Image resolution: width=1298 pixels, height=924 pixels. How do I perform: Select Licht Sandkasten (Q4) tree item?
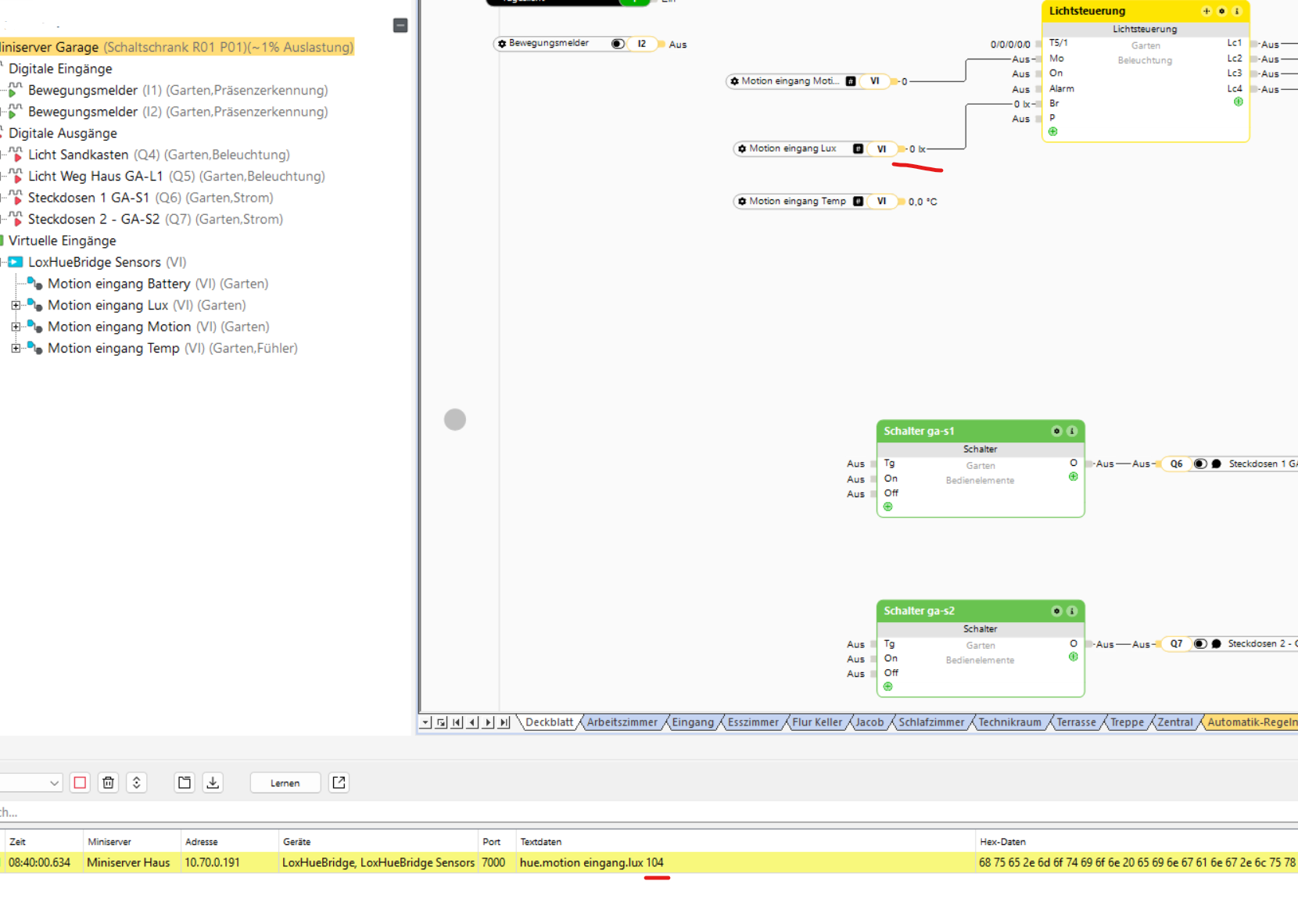159,155
